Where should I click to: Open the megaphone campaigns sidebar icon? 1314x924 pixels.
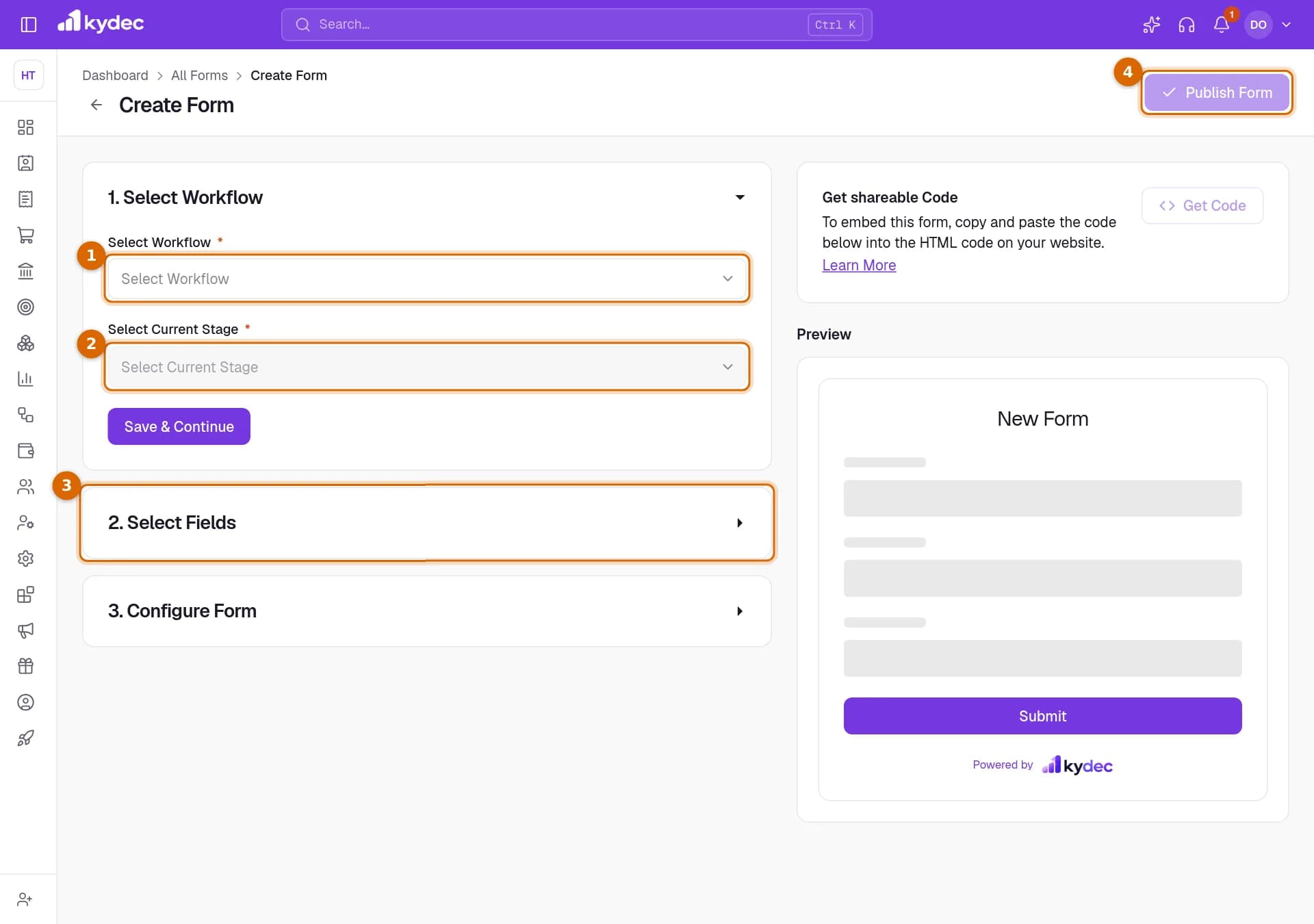(25, 630)
